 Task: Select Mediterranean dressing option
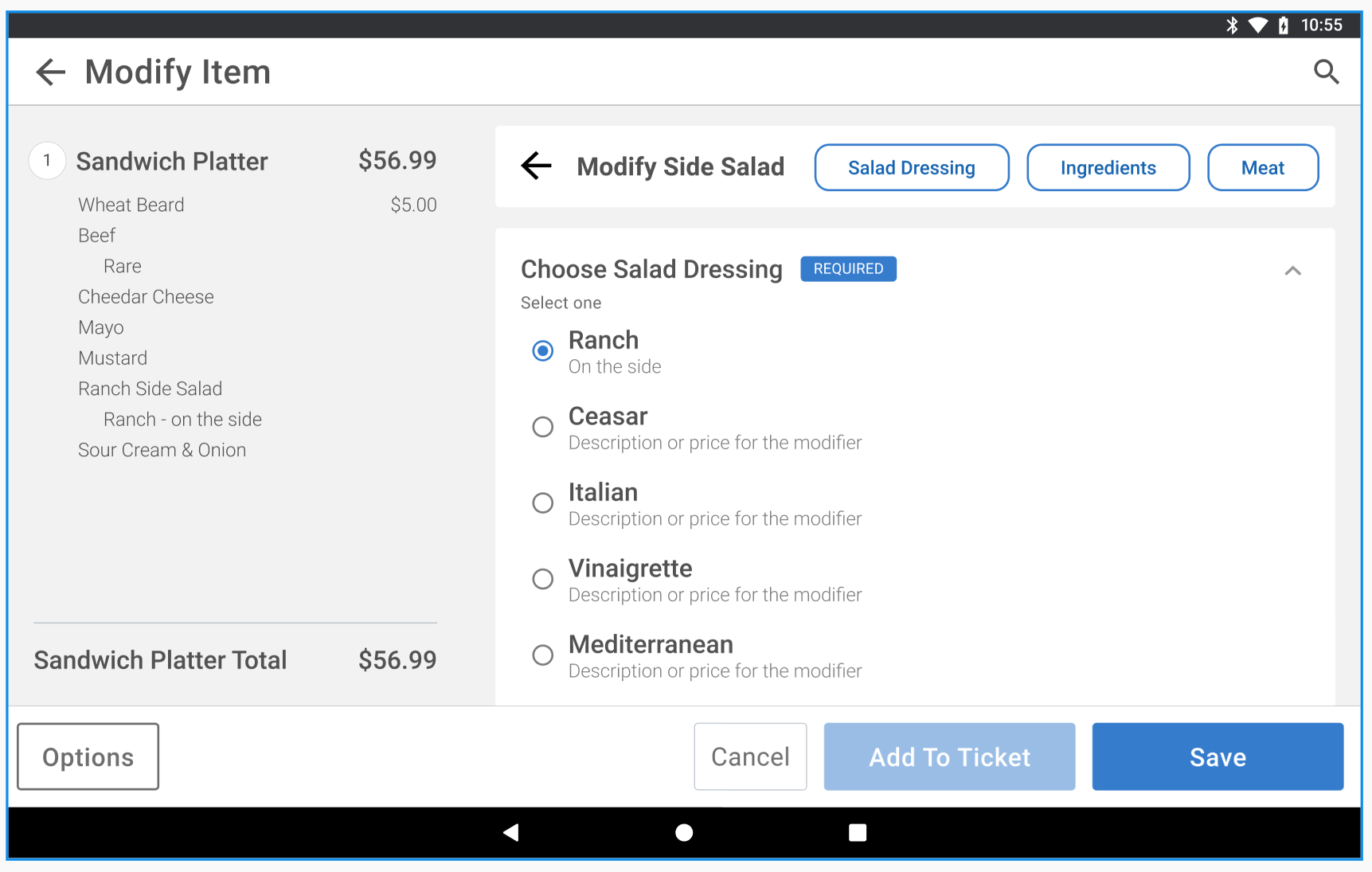coord(543,655)
